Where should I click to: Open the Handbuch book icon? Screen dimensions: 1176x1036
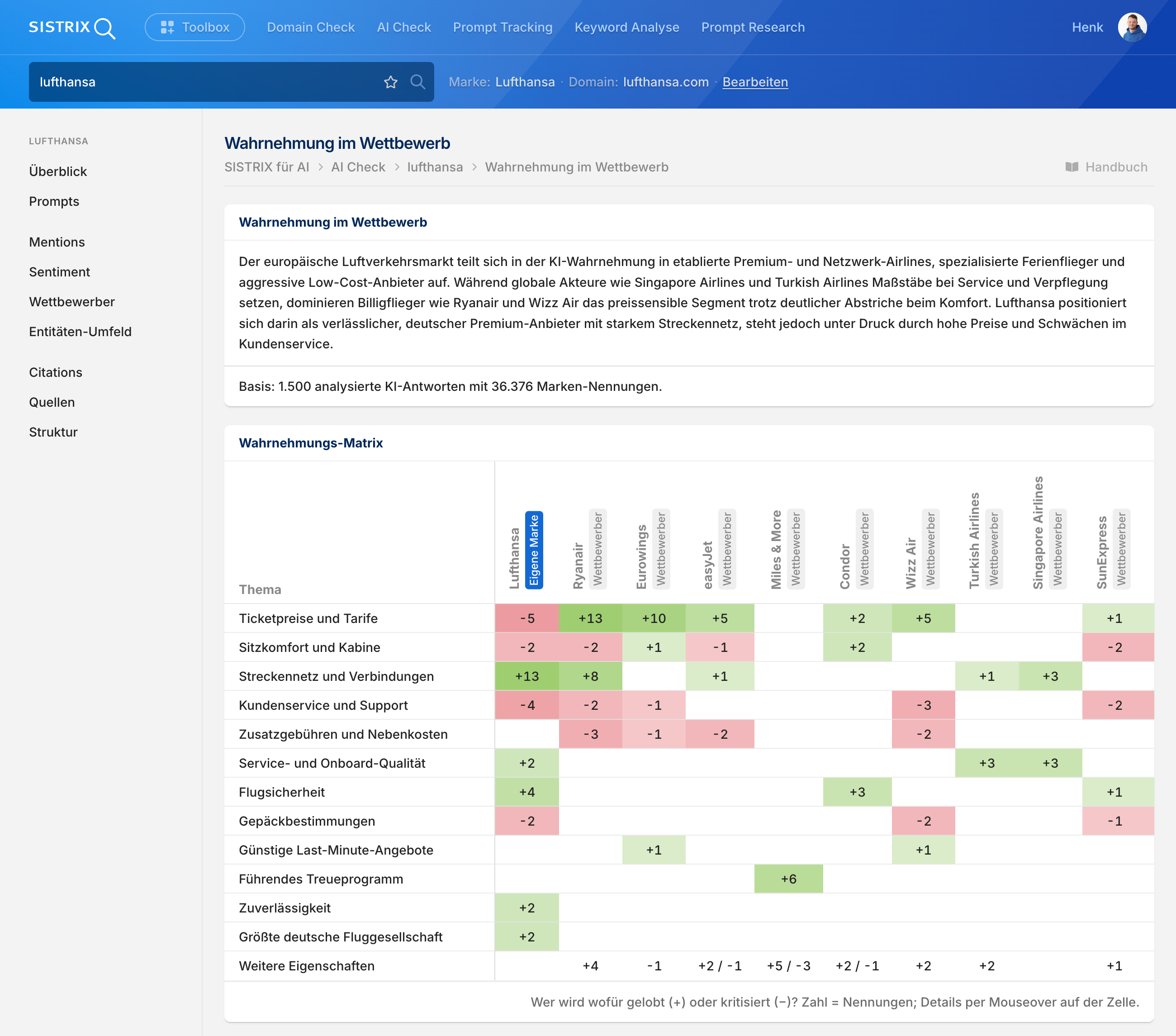[x=1072, y=167]
